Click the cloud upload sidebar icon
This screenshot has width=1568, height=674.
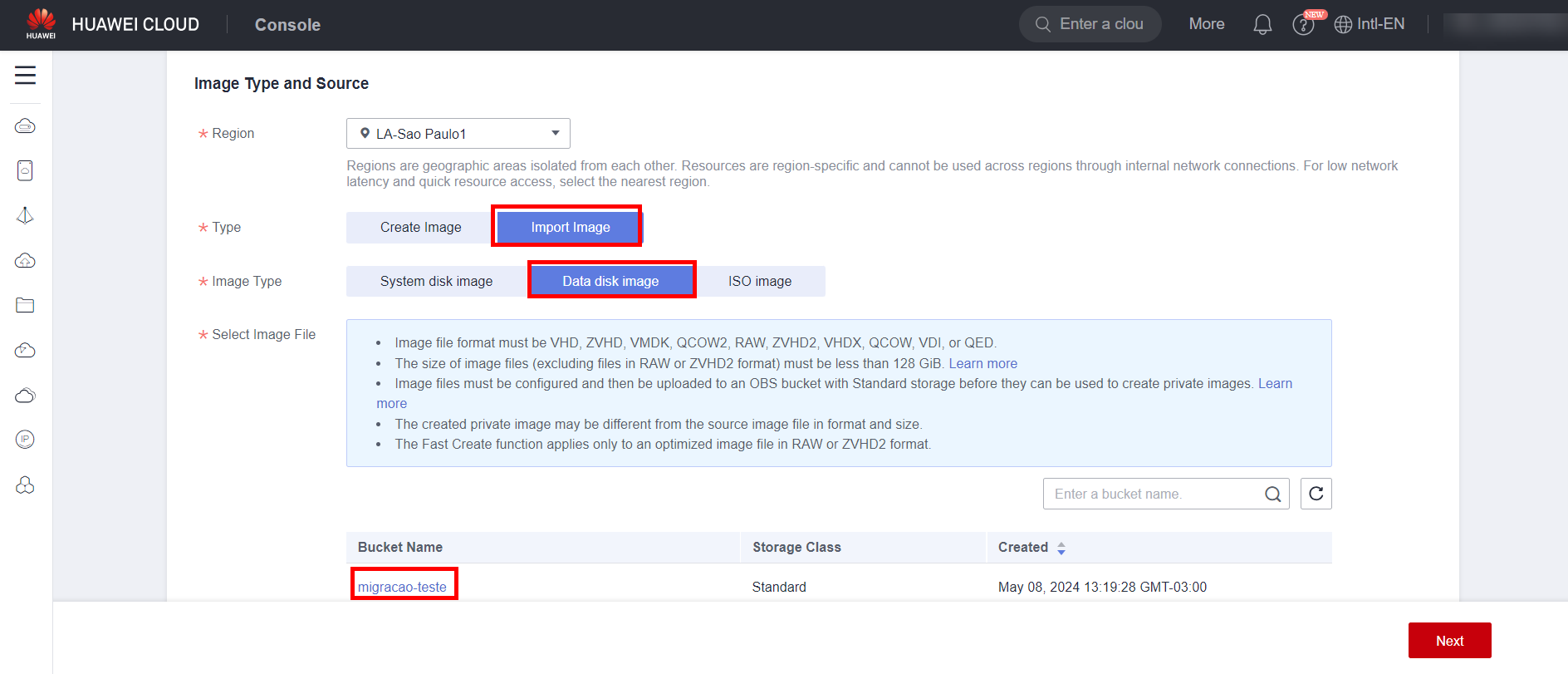coord(25,260)
